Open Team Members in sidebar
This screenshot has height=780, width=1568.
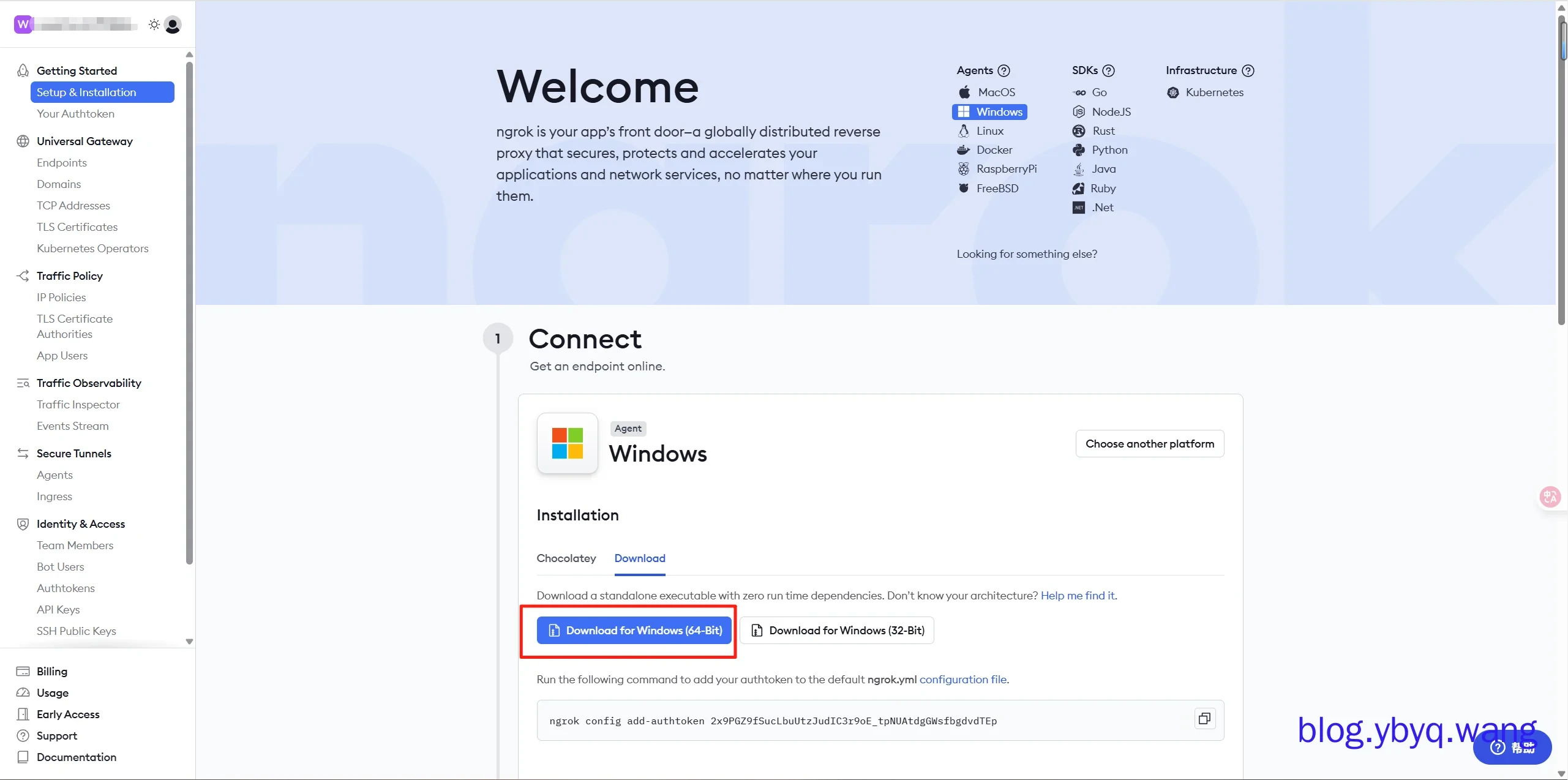click(75, 545)
